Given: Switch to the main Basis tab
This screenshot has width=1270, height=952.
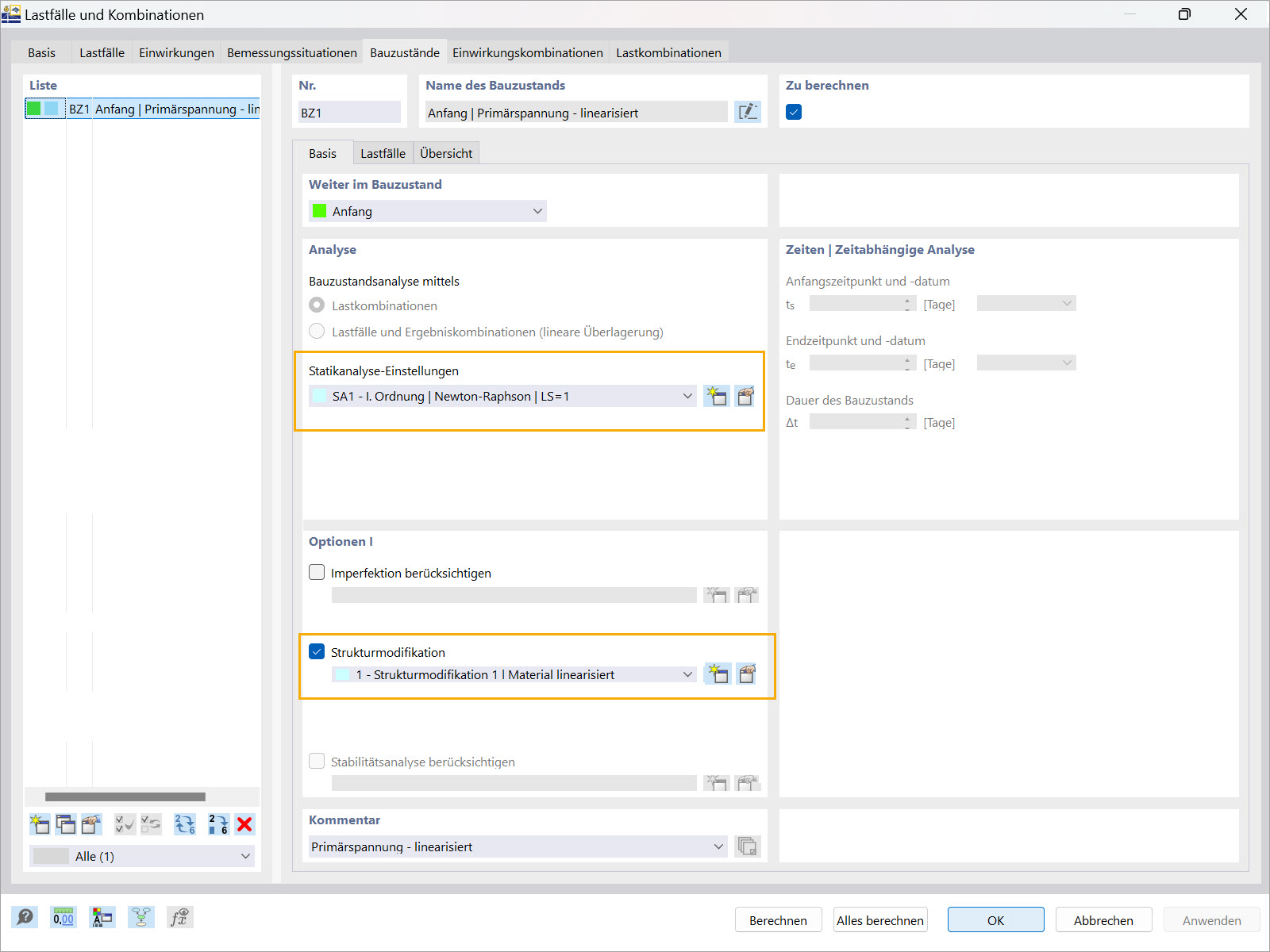Looking at the screenshot, I should [41, 52].
